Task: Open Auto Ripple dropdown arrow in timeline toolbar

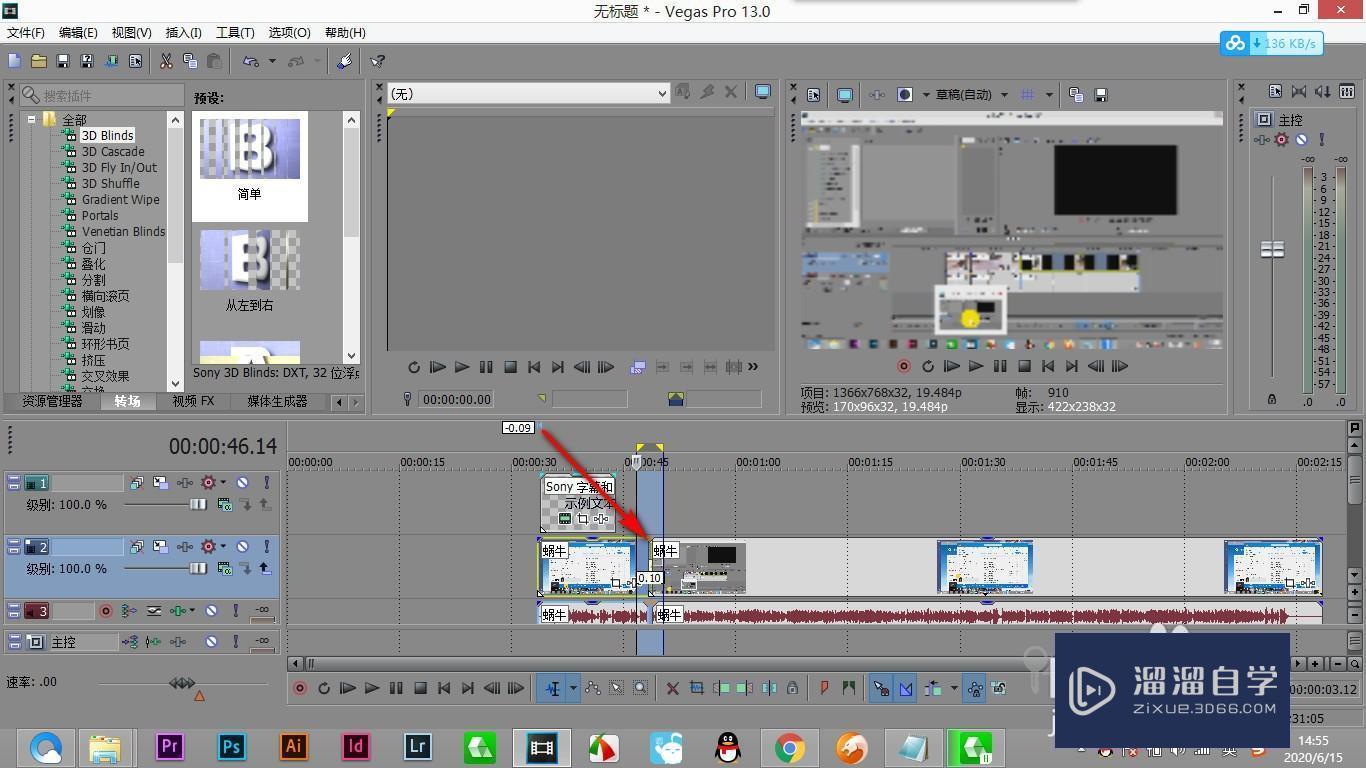Action: [x=954, y=688]
